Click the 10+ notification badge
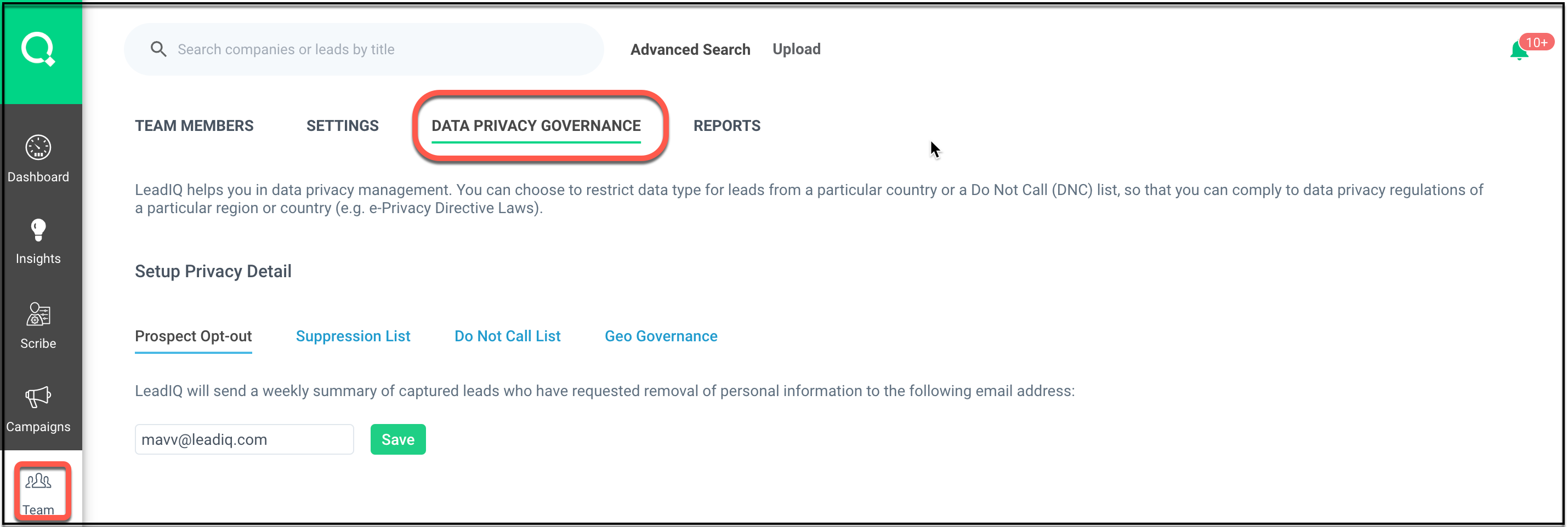The image size is (1568, 527). tap(1536, 43)
